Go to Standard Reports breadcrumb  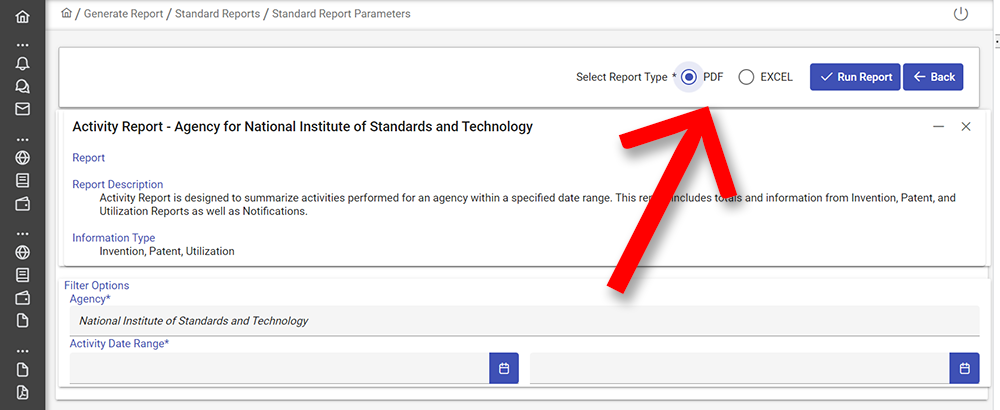pyautogui.click(x=217, y=13)
